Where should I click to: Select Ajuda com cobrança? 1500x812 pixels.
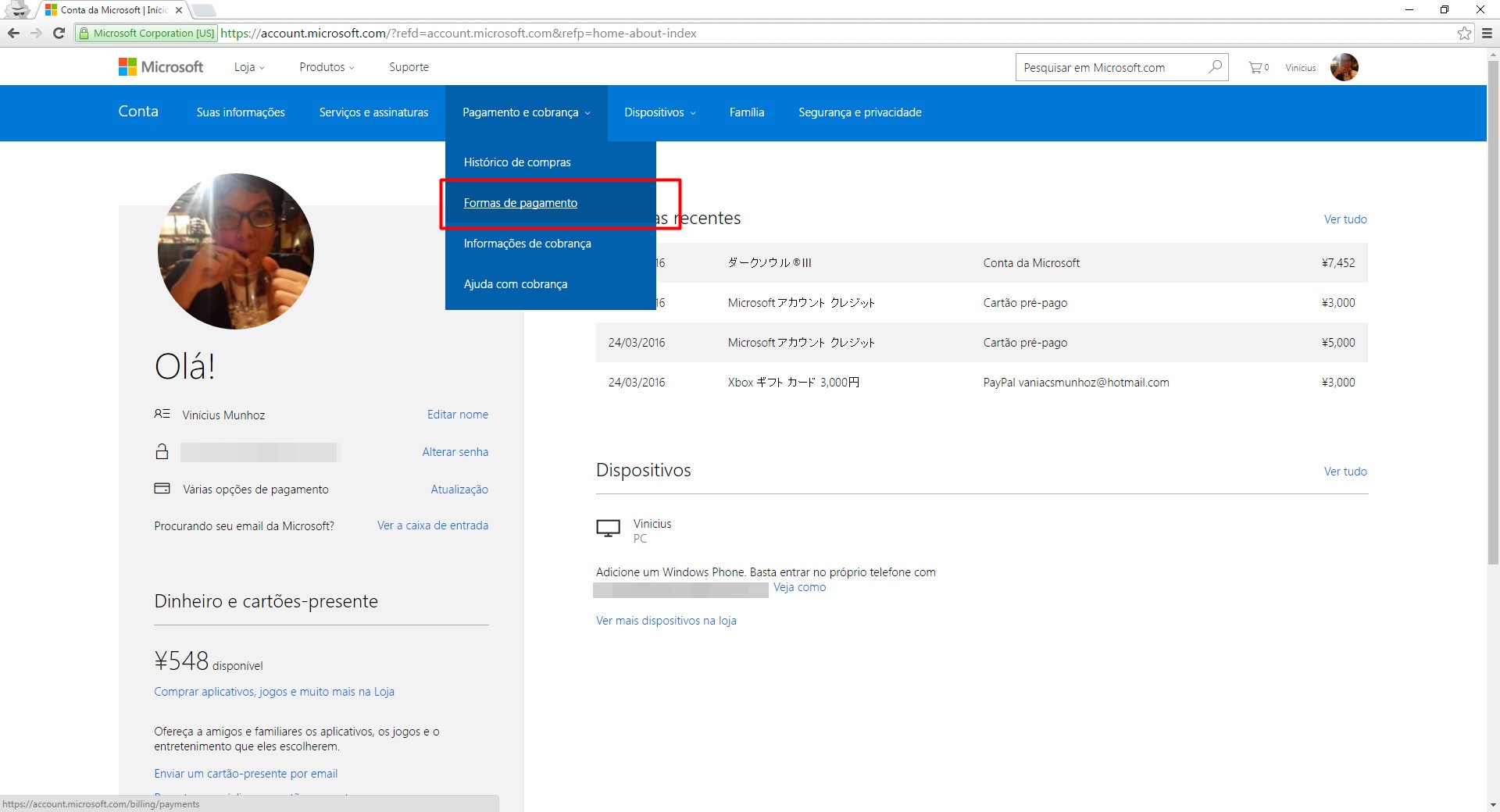(x=516, y=284)
